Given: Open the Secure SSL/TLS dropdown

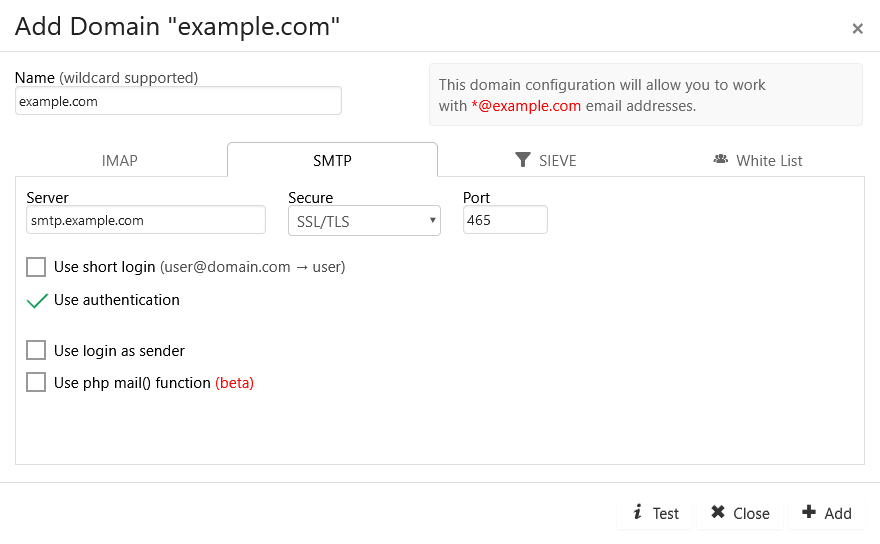Looking at the screenshot, I should pyautogui.click(x=364, y=221).
